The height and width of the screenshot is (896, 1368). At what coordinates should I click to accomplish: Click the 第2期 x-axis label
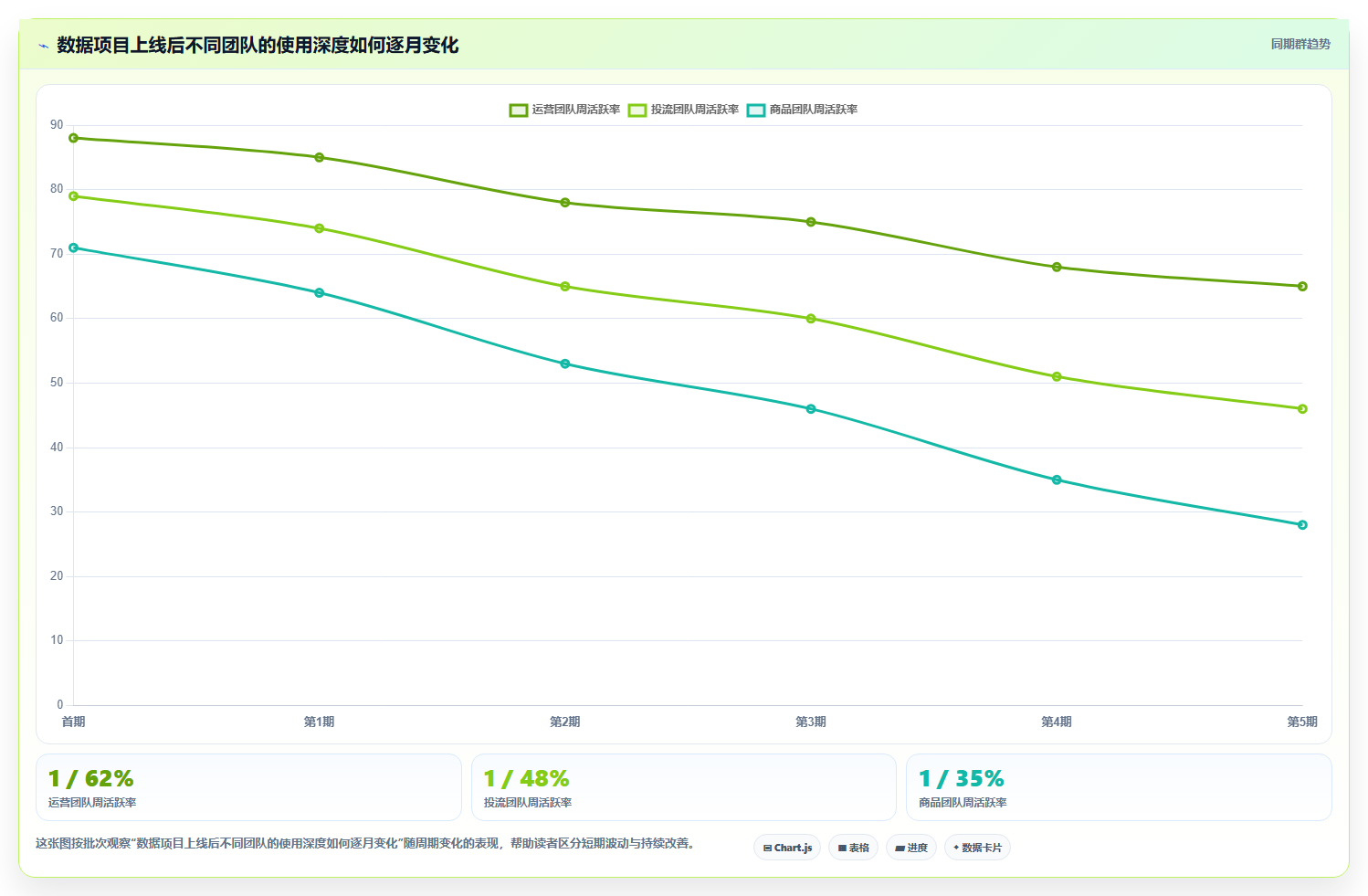tap(565, 722)
